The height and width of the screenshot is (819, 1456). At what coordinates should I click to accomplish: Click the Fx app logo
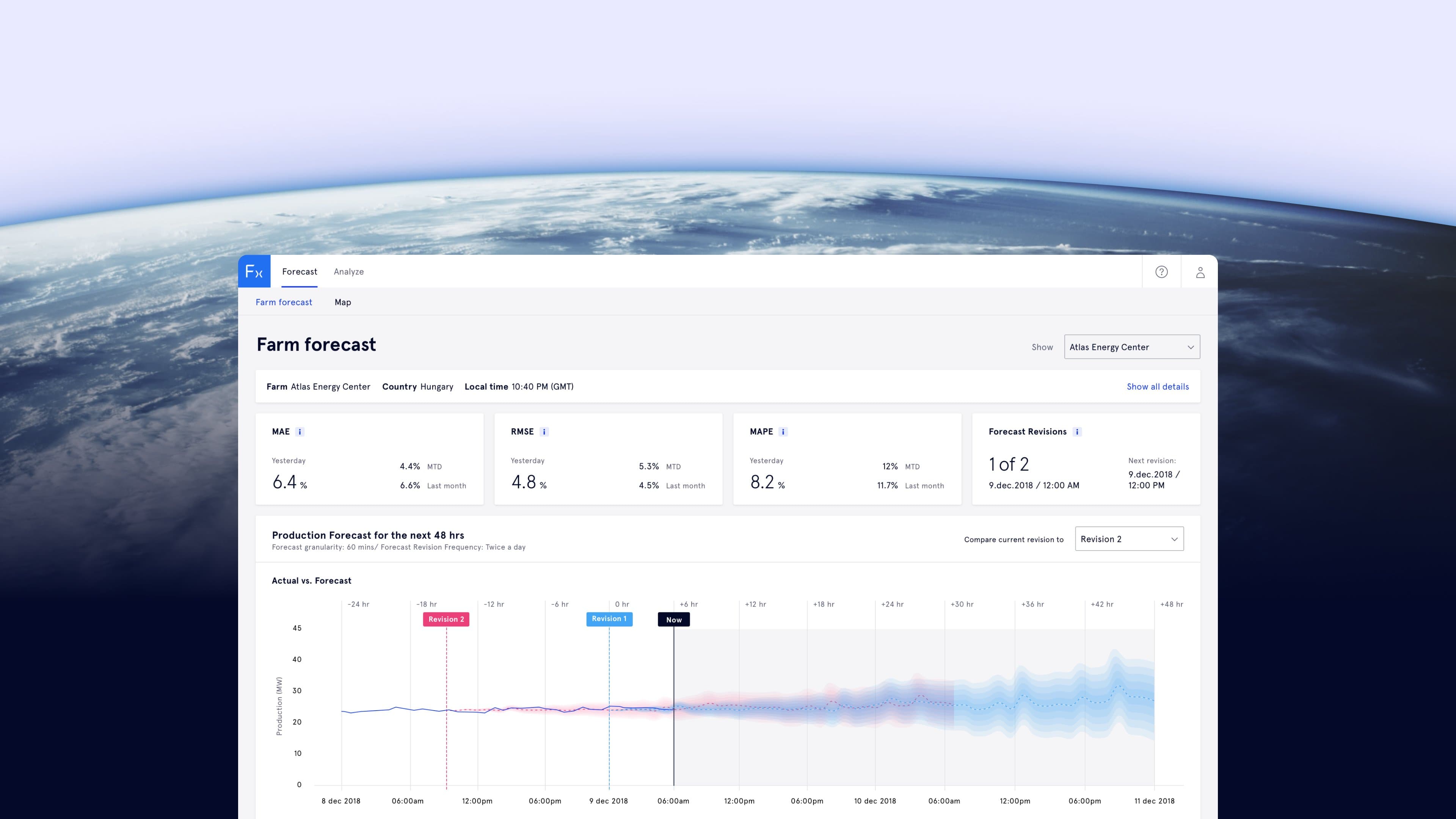tap(254, 272)
